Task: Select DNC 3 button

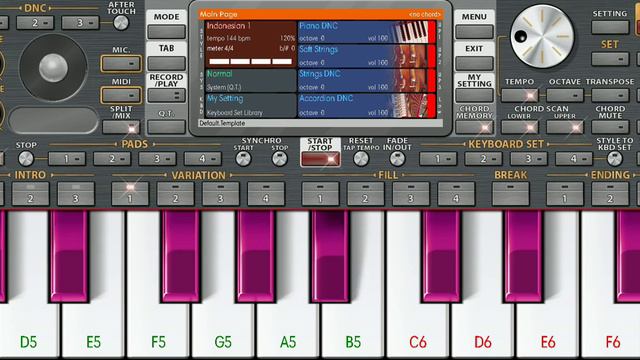Action: point(80,23)
